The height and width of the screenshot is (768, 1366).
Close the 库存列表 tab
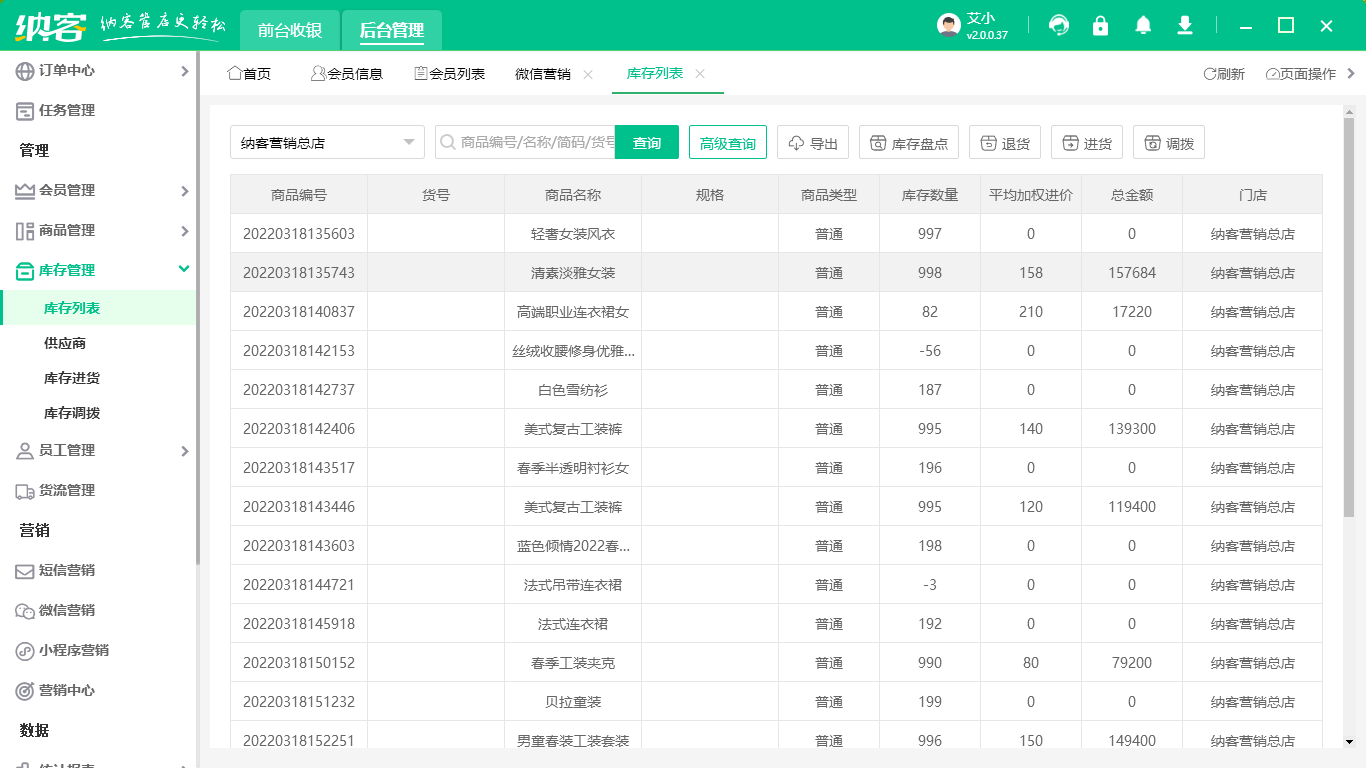[700, 74]
